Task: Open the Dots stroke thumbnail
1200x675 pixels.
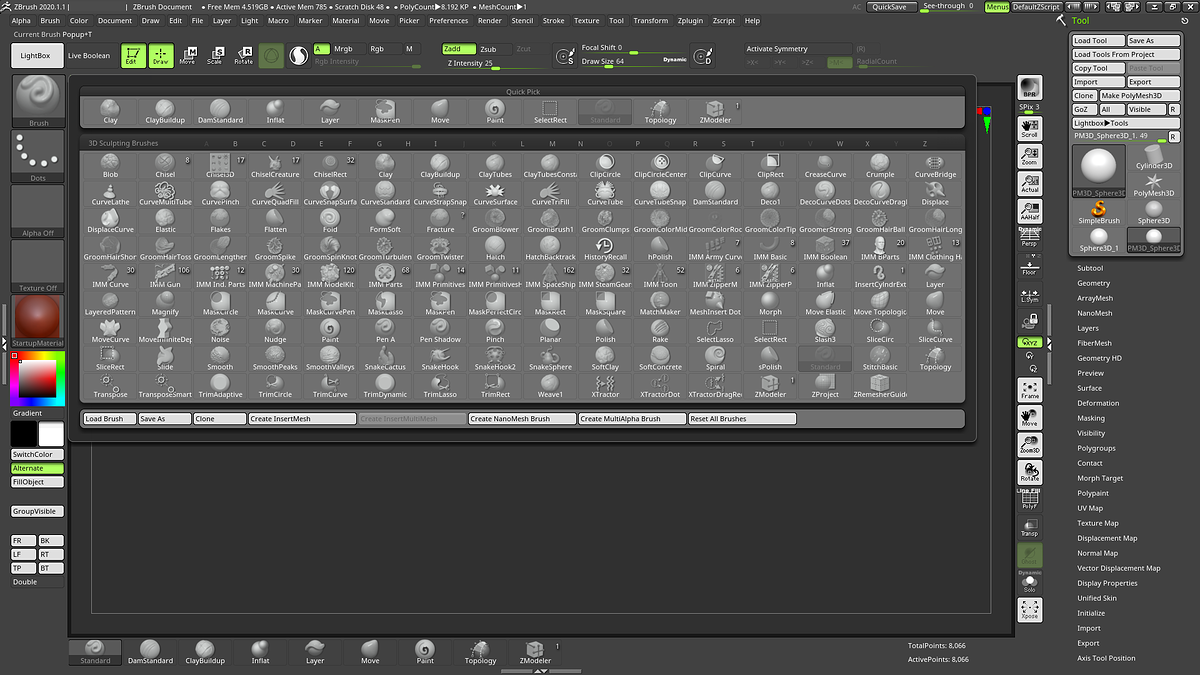Action: [x=38, y=157]
